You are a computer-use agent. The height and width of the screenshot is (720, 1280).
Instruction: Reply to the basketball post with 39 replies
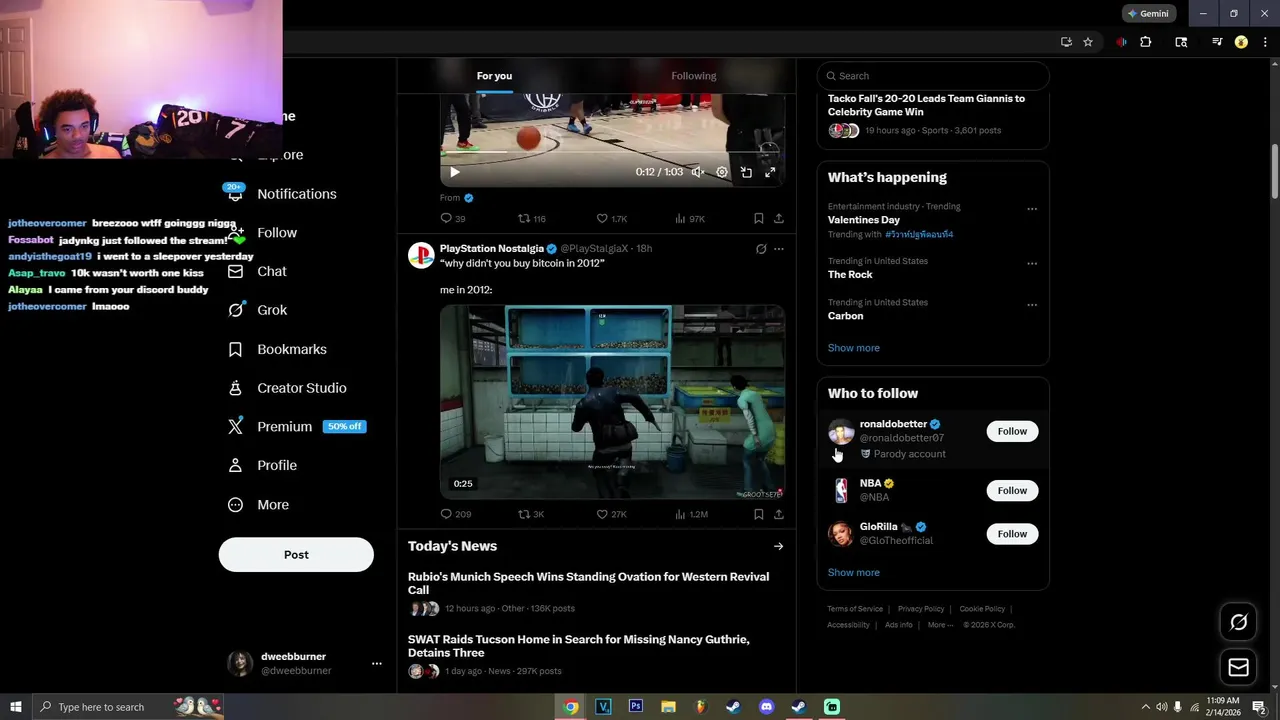[x=453, y=218]
